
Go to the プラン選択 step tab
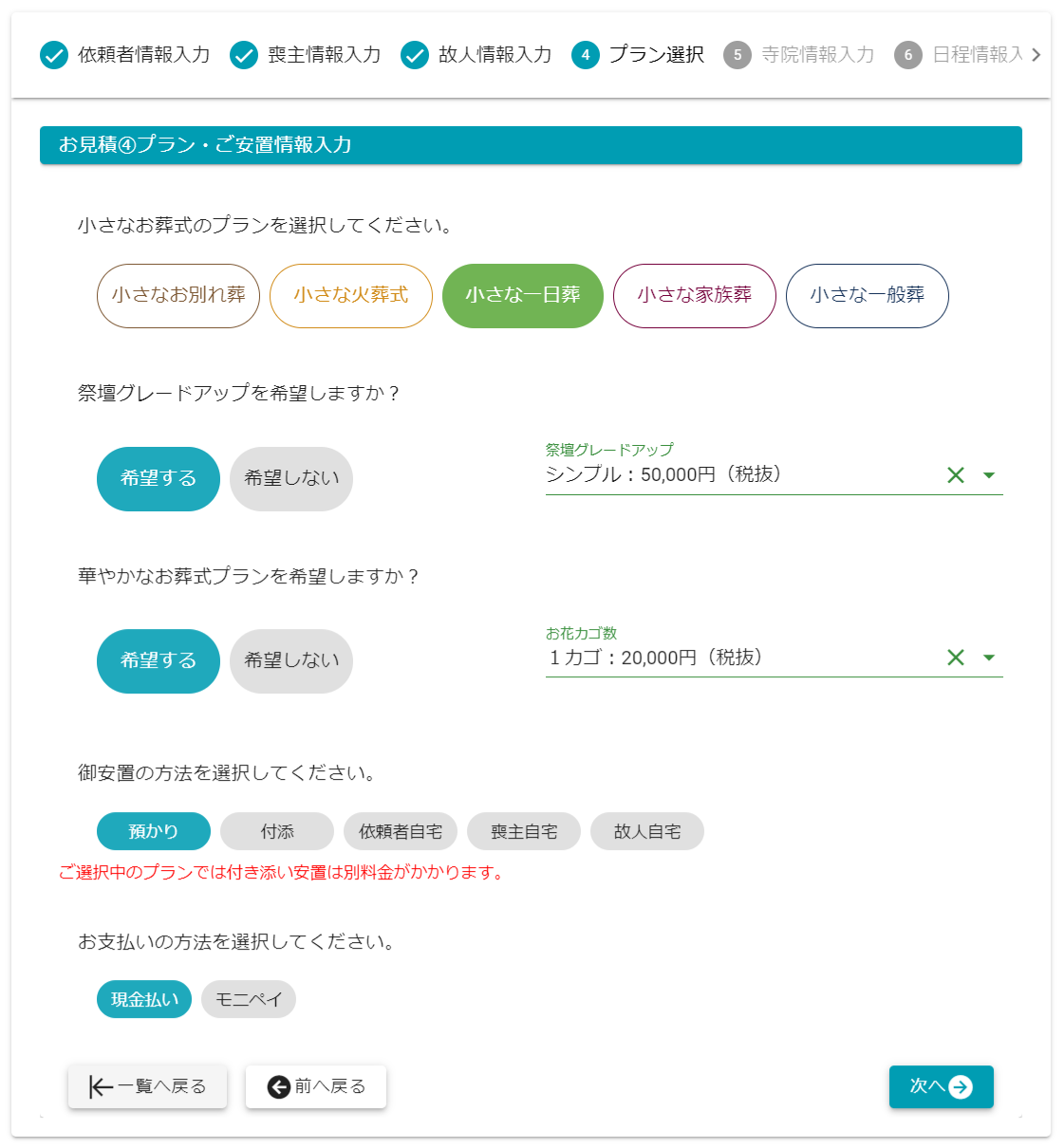click(638, 55)
